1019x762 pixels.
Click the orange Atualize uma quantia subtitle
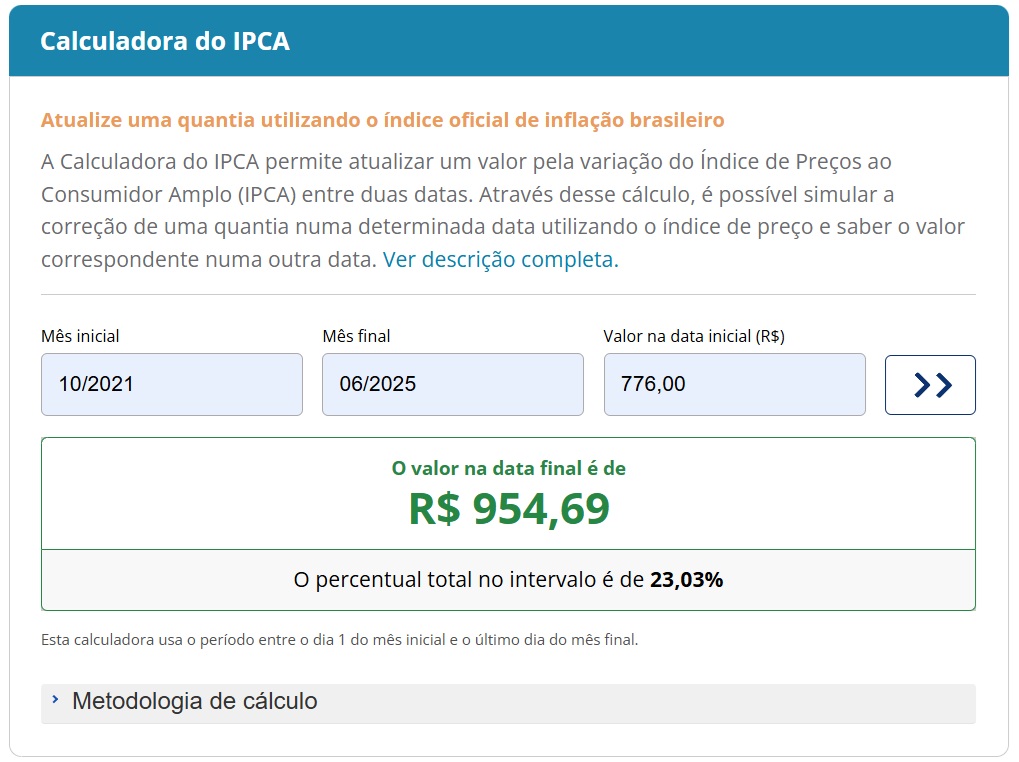pyautogui.click(x=382, y=120)
